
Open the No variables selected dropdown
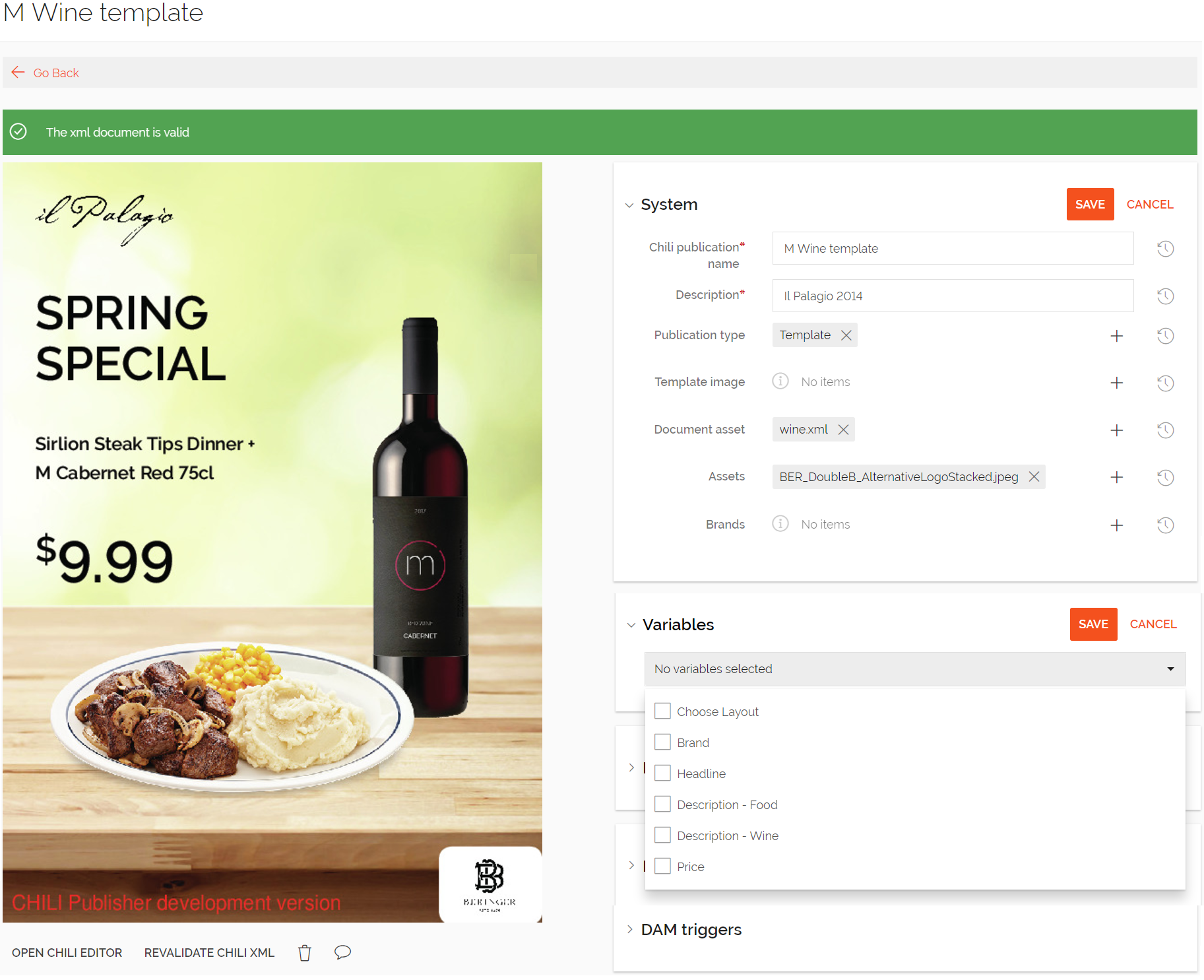[914, 669]
